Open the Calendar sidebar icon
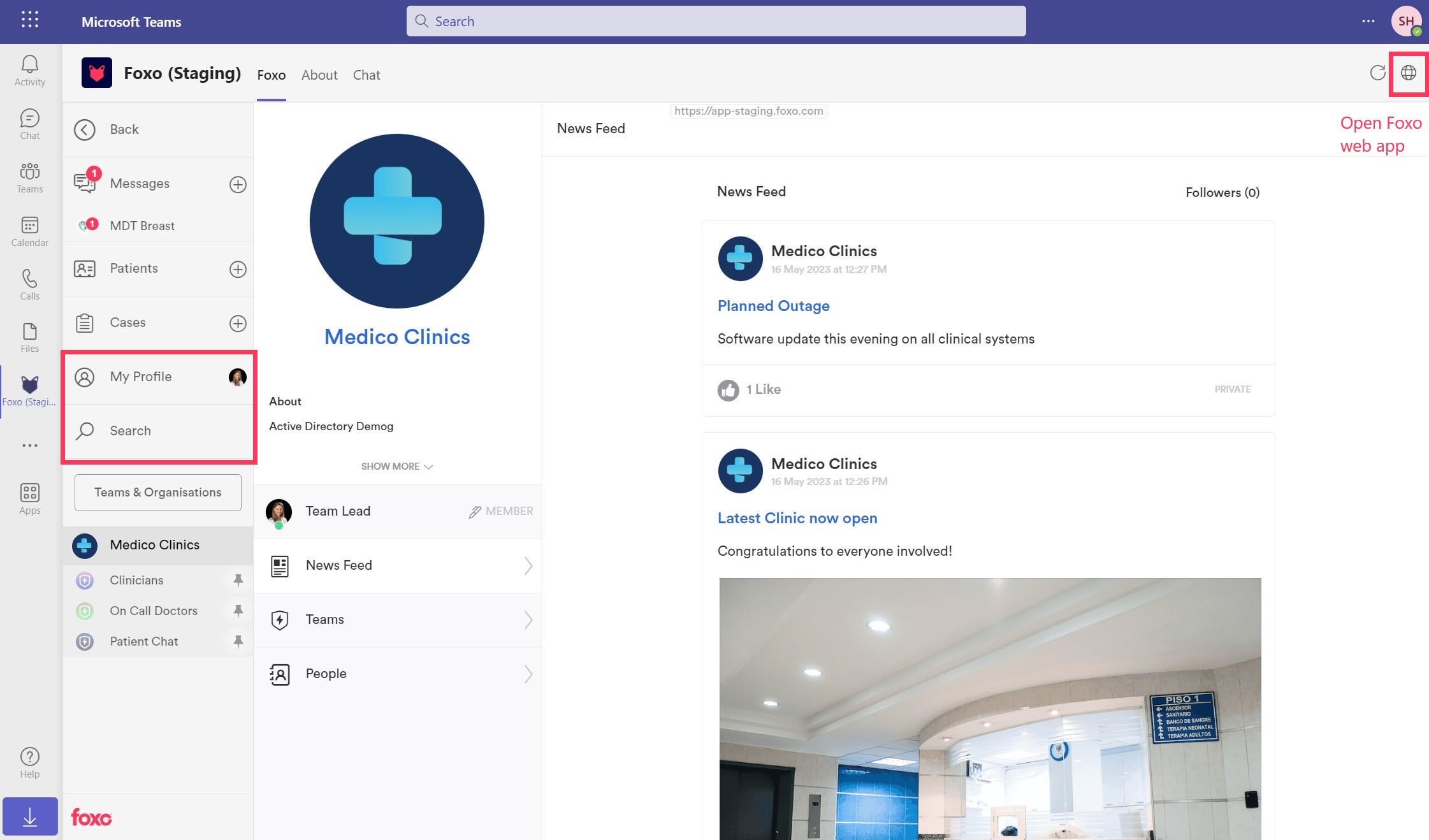The height and width of the screenshot is (840, 1429). point(30,231)
